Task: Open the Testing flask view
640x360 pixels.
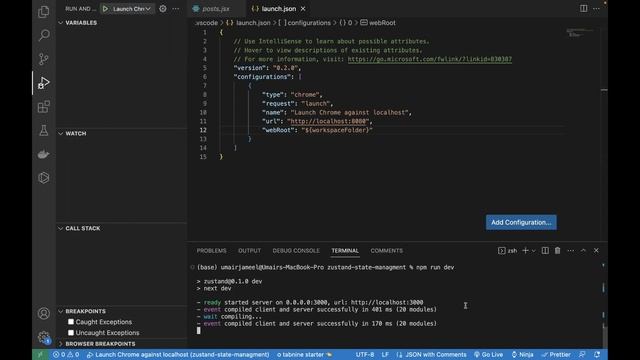Action: click(43, 131)
